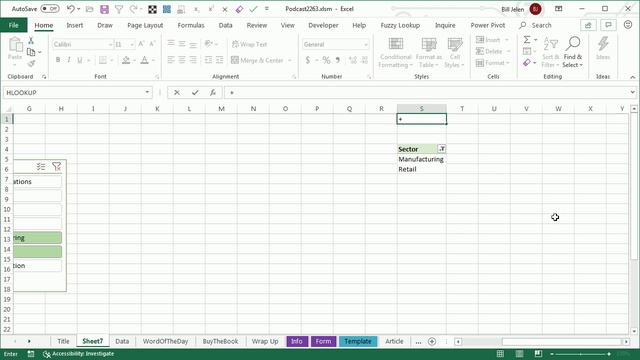Open the Comments icon at top right
The height and width of the screenshot is (360, 640).
click(608, 25)
